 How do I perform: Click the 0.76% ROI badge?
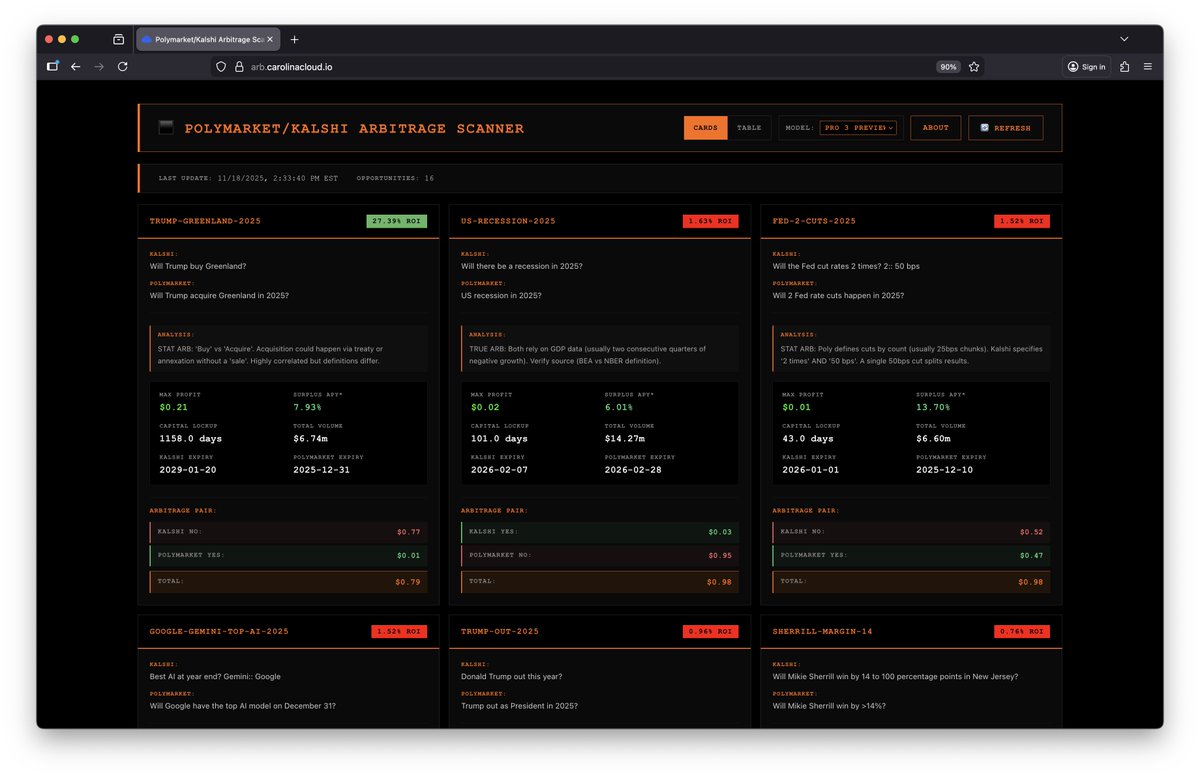pos(1022,632)
